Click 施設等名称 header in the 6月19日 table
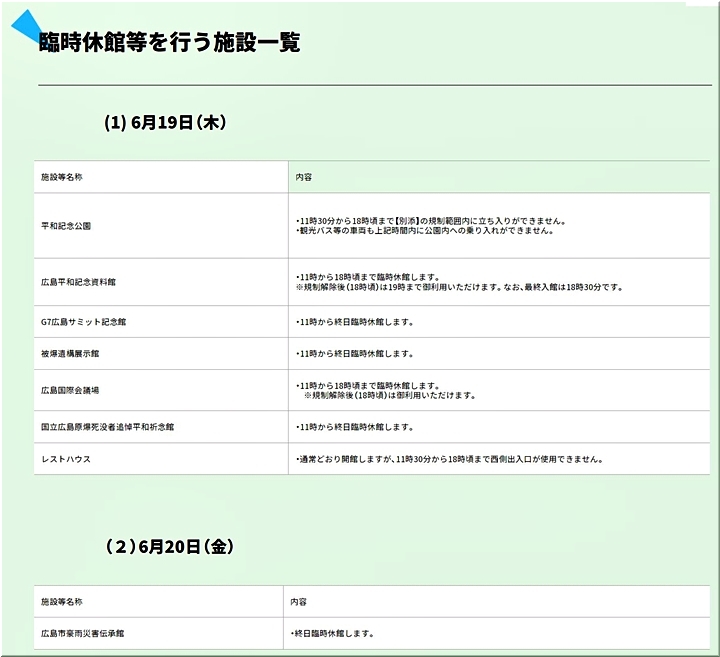720x657 pixels. tap(62, 177)
